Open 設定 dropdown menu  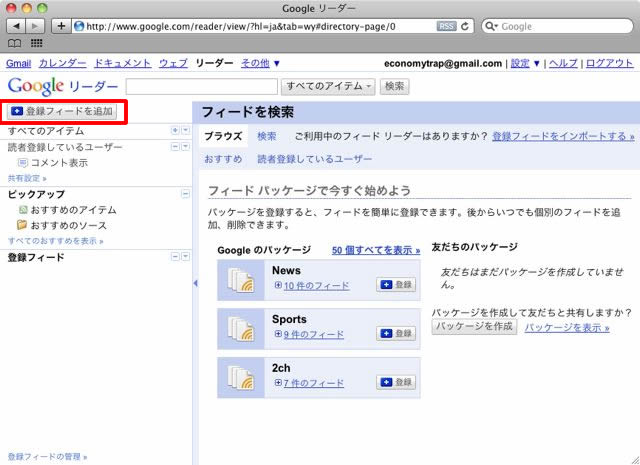click(525, 64)
